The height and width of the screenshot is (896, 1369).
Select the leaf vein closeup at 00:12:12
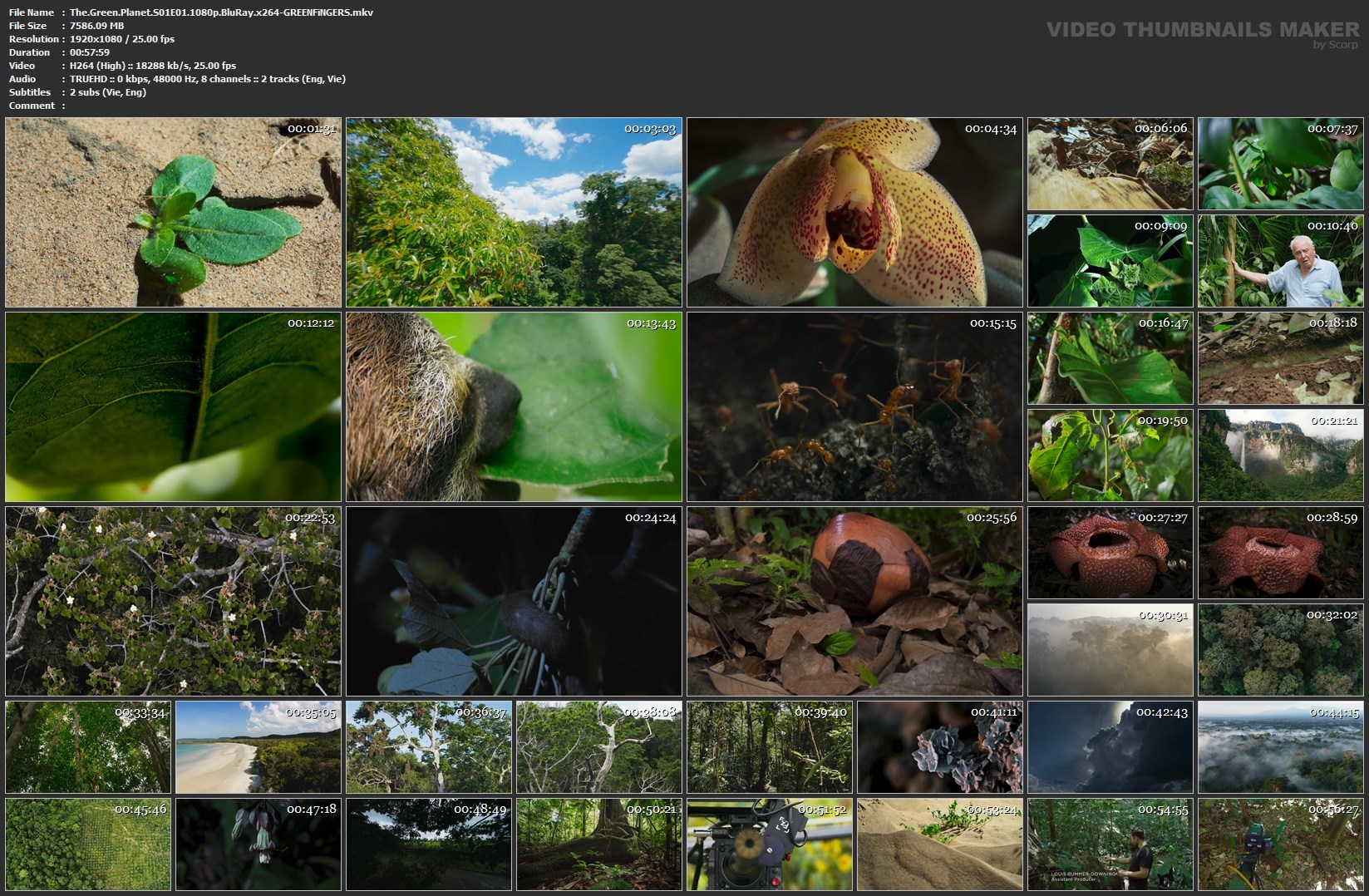click(173, 406)
